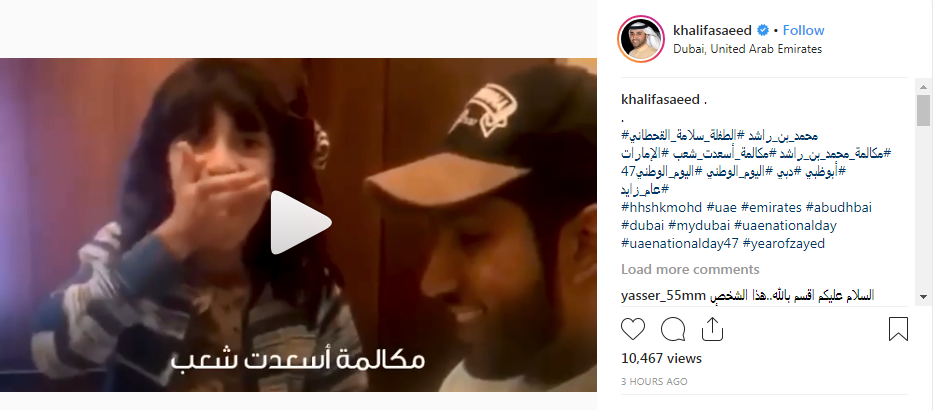The image size is (933, 410).
Task: Click the blue verified badge
Action: (x=763, y=30)
